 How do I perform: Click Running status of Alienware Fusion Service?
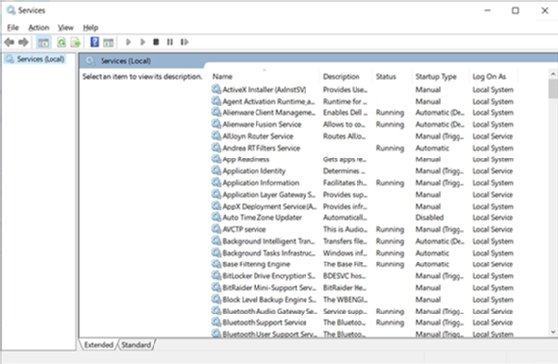(390, 124)
